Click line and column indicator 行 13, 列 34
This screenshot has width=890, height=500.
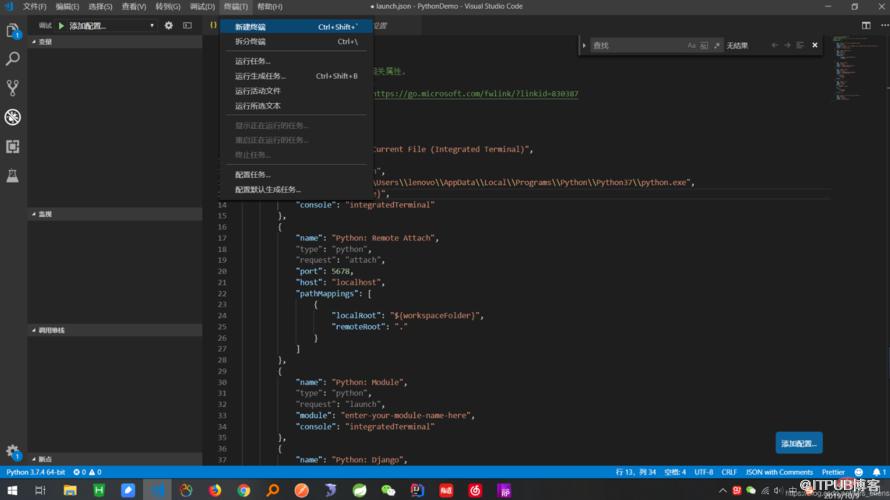click(x=636, y=472)
